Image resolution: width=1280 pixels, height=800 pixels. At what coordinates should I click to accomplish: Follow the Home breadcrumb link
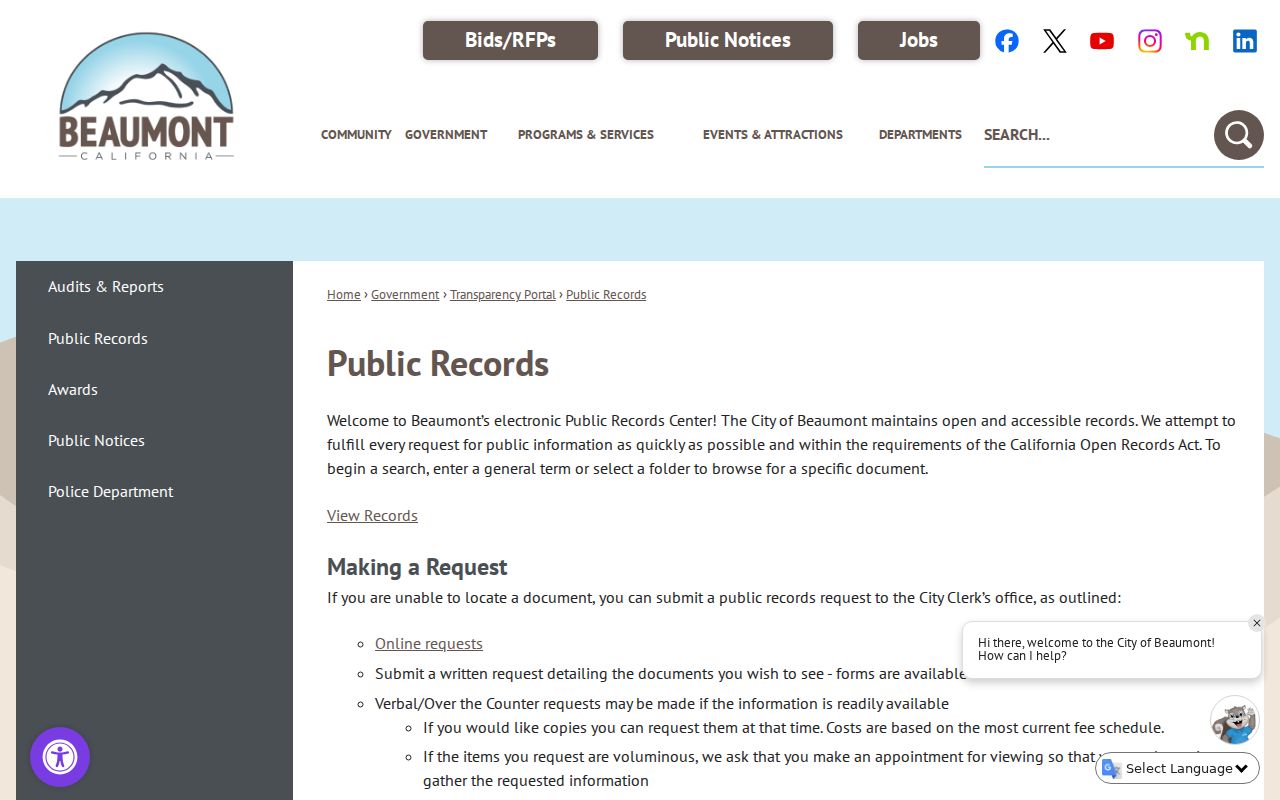click(x=343, y=295)
